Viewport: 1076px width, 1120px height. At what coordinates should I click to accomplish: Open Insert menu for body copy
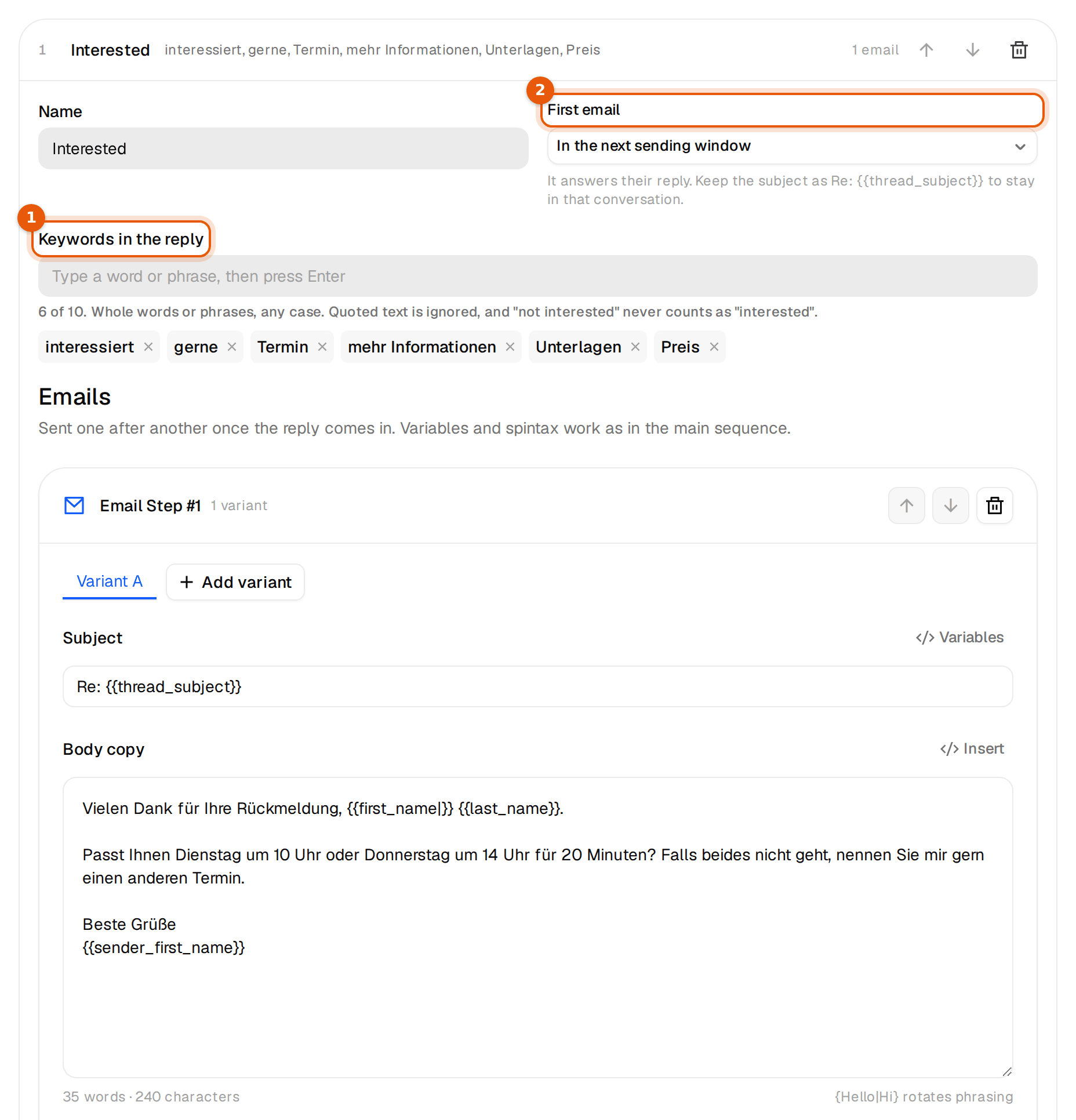click(x=972, y=748)
